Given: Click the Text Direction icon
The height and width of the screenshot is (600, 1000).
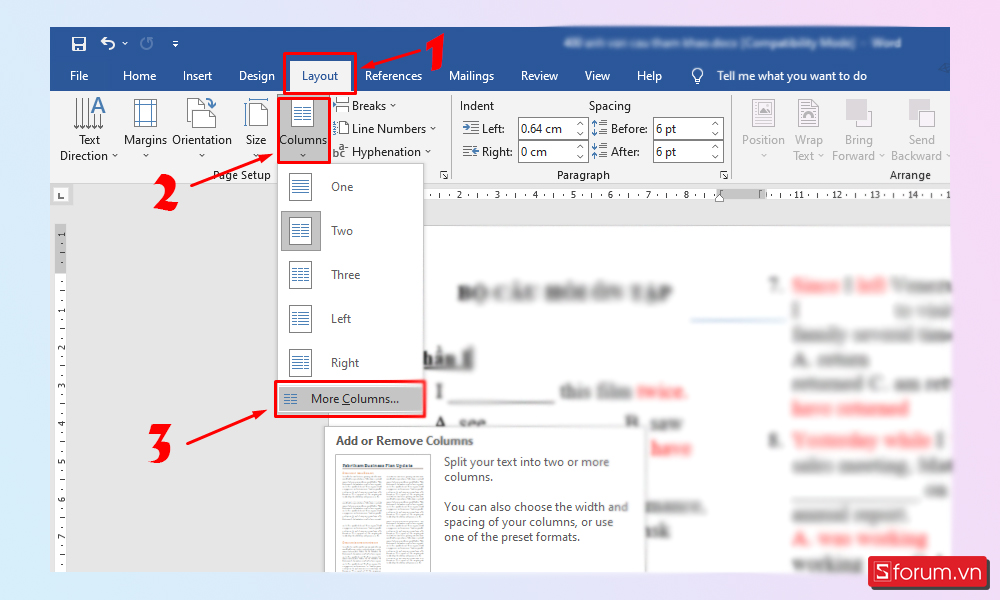Looking at the screenshot, I should point(89,113).
